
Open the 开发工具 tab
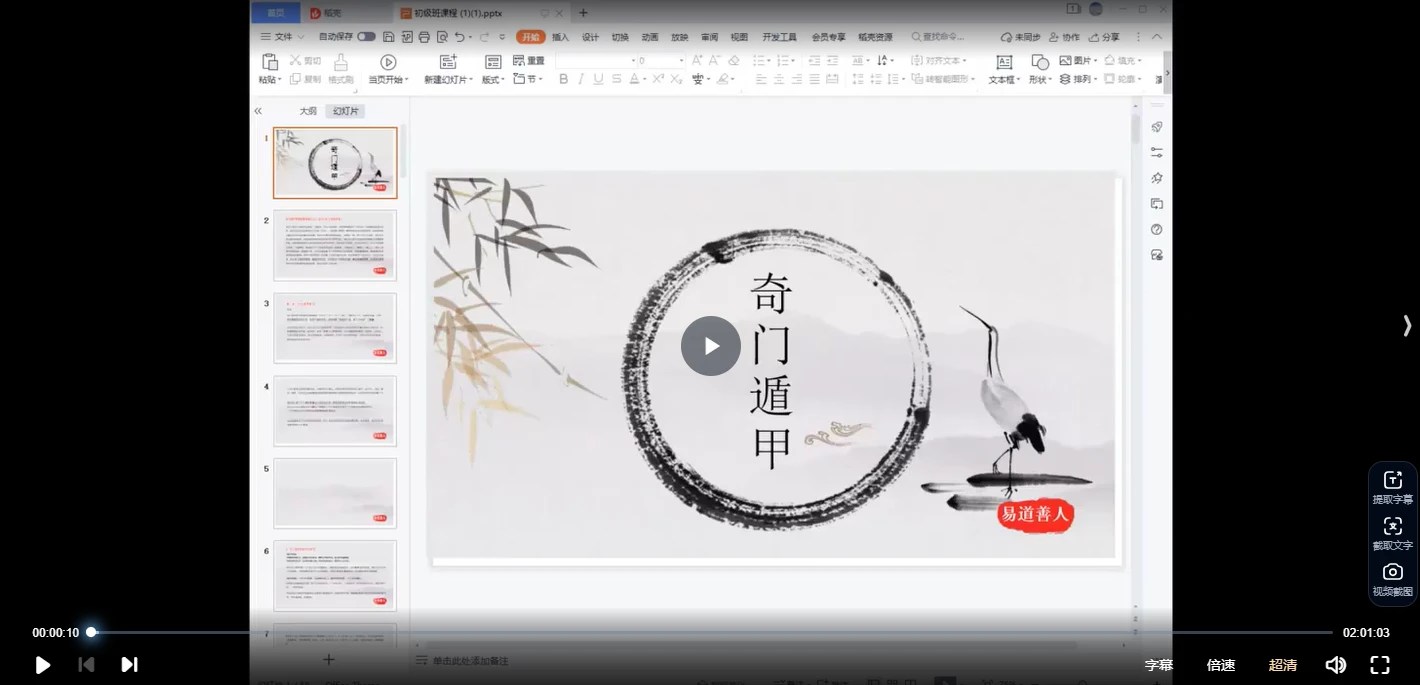tap(779, 37)
